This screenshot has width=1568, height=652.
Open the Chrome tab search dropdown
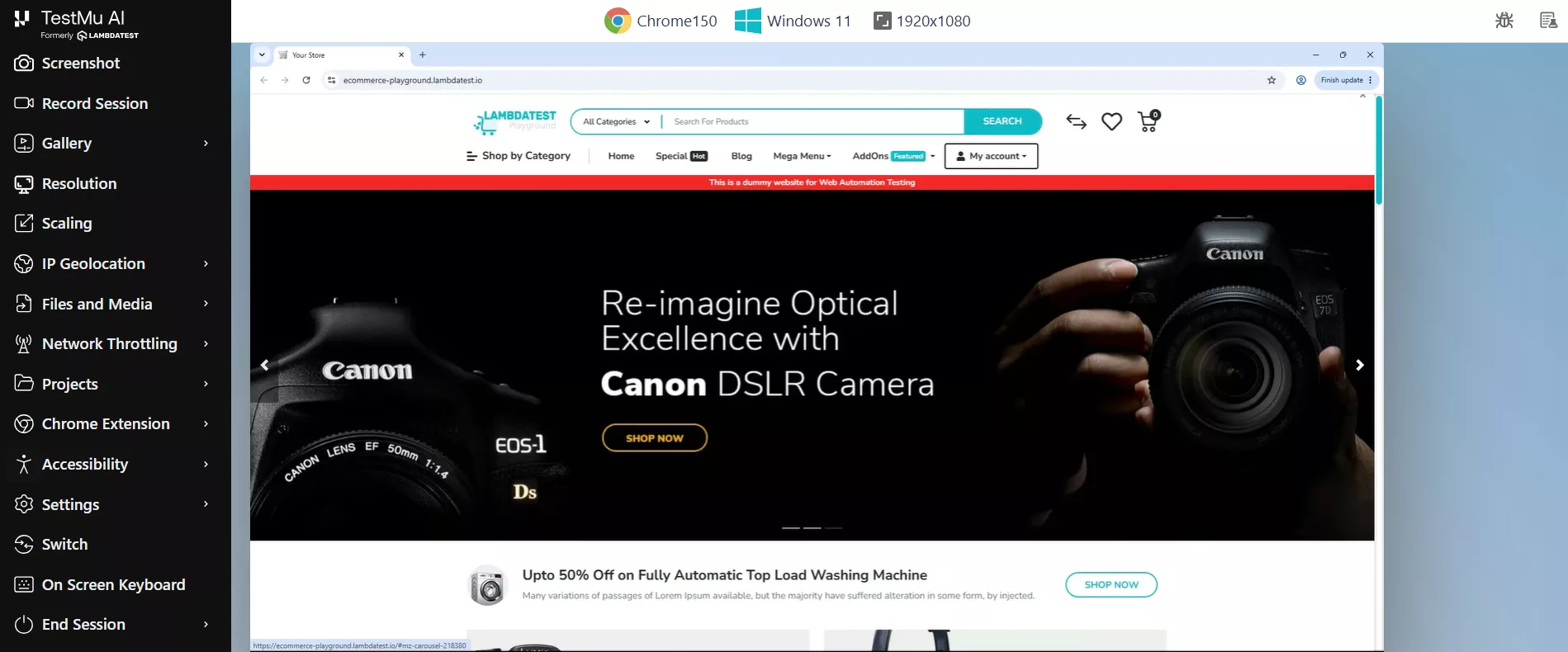pyautogui.click(x=262, y=54)
